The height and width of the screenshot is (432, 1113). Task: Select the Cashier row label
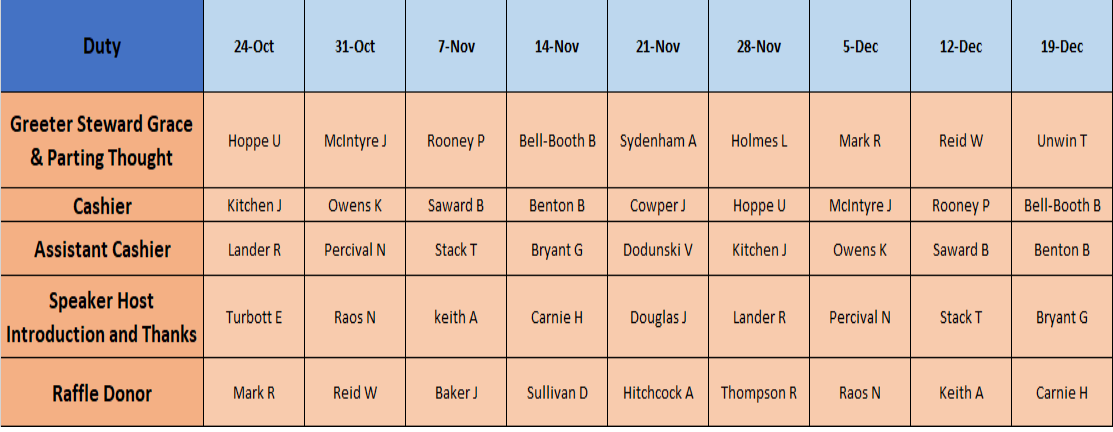pos(102,205)
